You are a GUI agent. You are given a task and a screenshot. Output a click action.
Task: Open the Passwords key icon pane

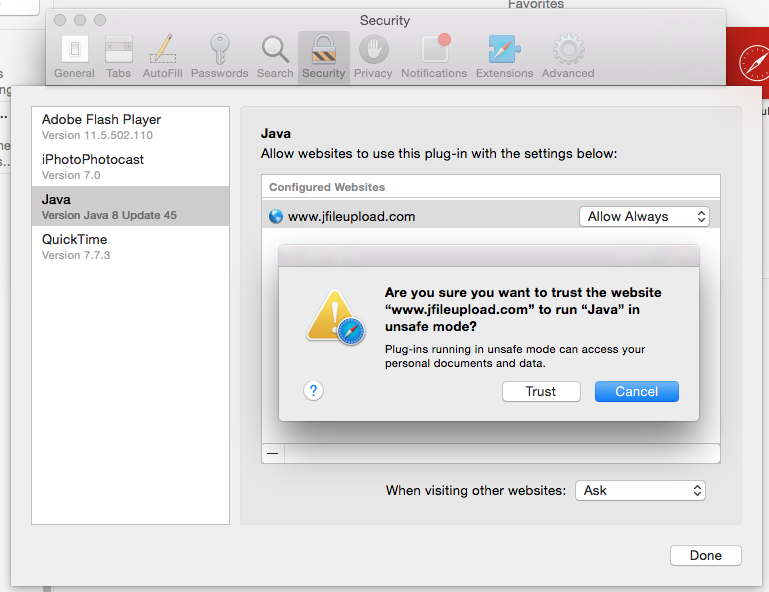pyautogui.click(x=219, y=56)
